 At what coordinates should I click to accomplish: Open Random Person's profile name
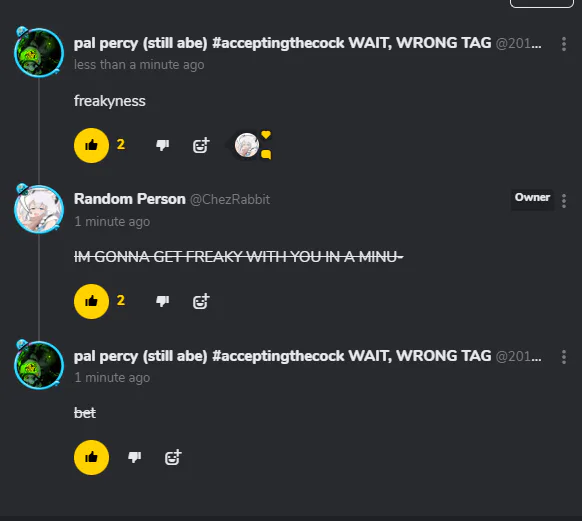click(130, 199)
